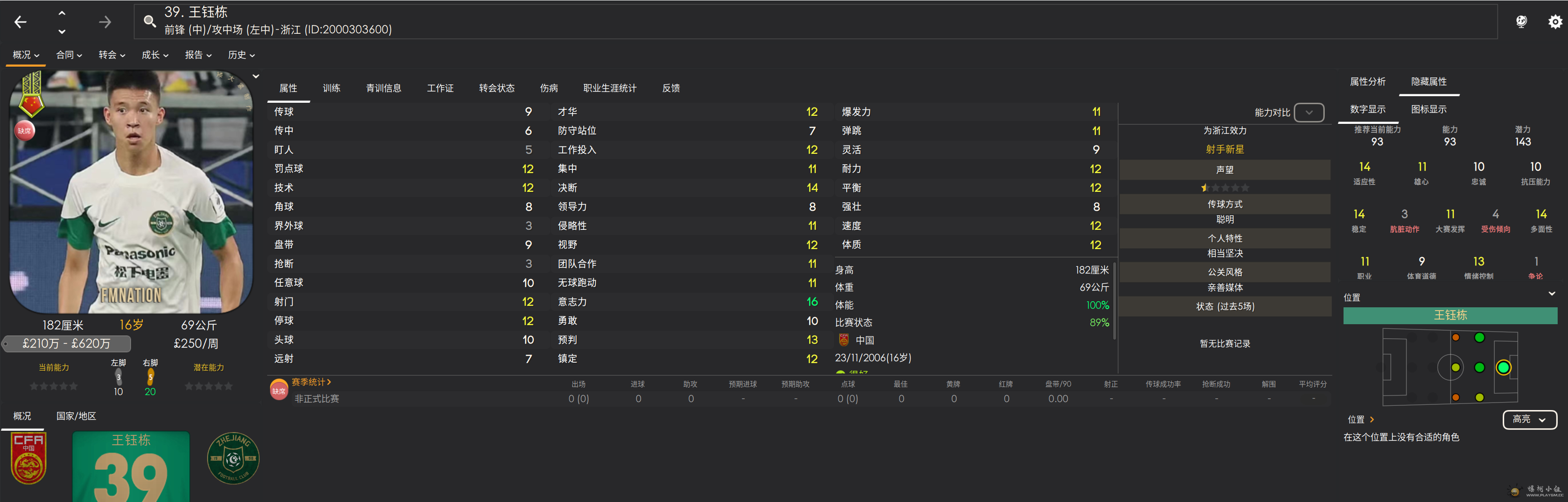Image resolution: width=1568 pixels, height=502 pixels.
Task: Switch to the 训练 tab
Action: click(x=331, y=88)
